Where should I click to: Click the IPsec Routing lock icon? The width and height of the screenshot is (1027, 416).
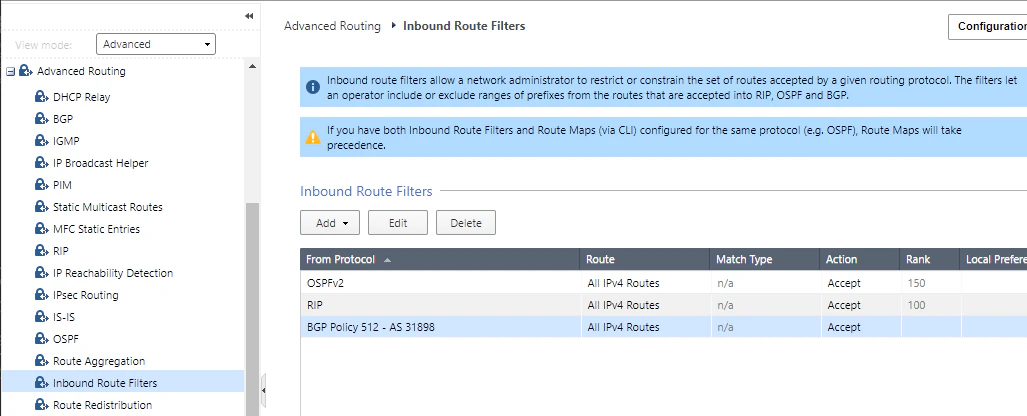[x=42, y=295]
